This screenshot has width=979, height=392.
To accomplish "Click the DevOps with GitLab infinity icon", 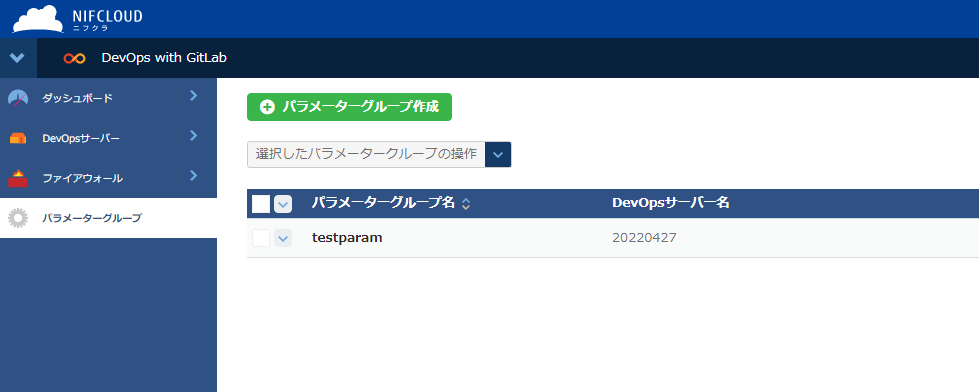I will pos(74,58).
